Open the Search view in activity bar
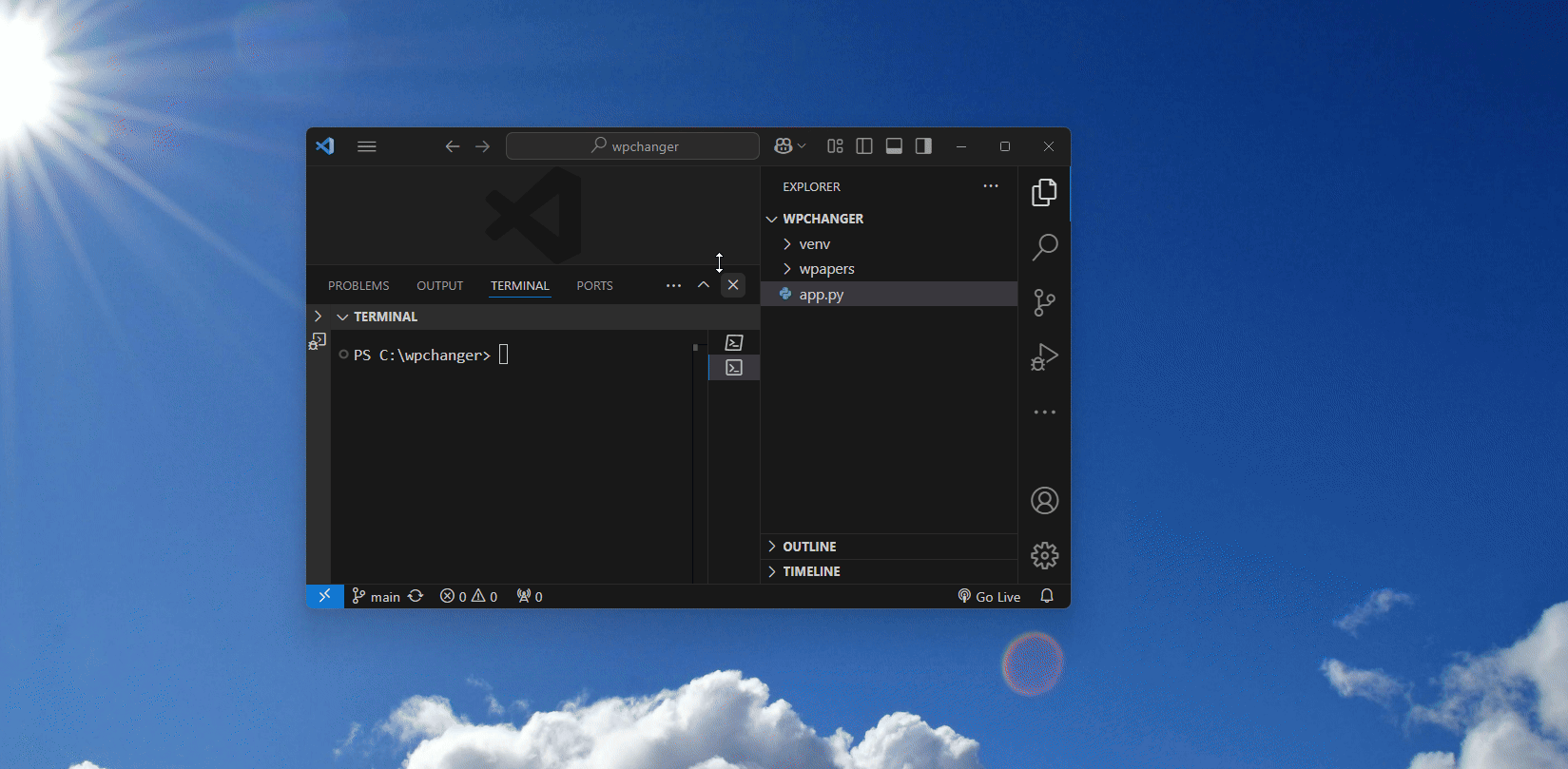This screenshot has height=769, width=1568. (x=1044, y=248)
